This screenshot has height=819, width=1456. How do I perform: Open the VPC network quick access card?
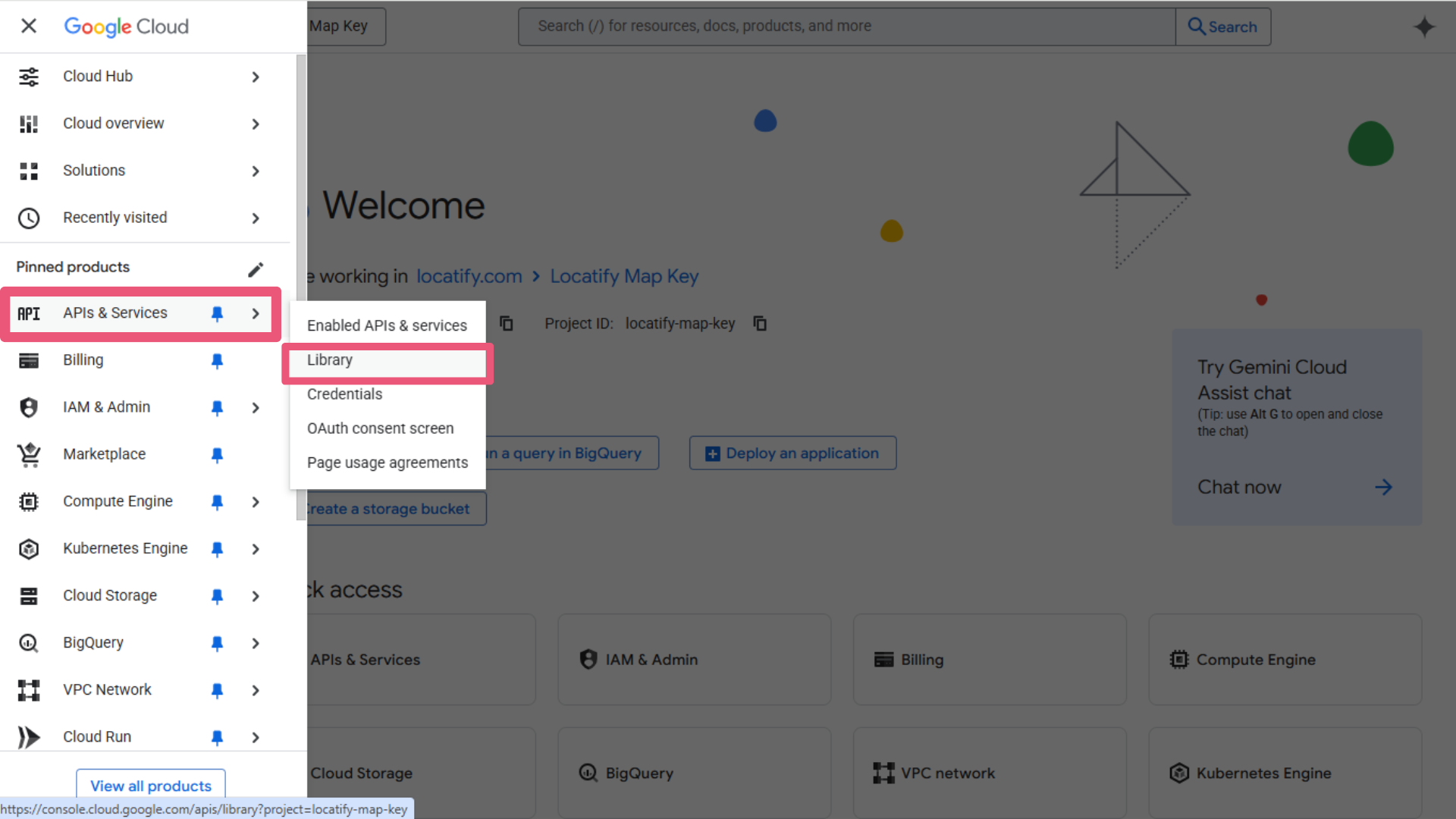click(990, 773)
